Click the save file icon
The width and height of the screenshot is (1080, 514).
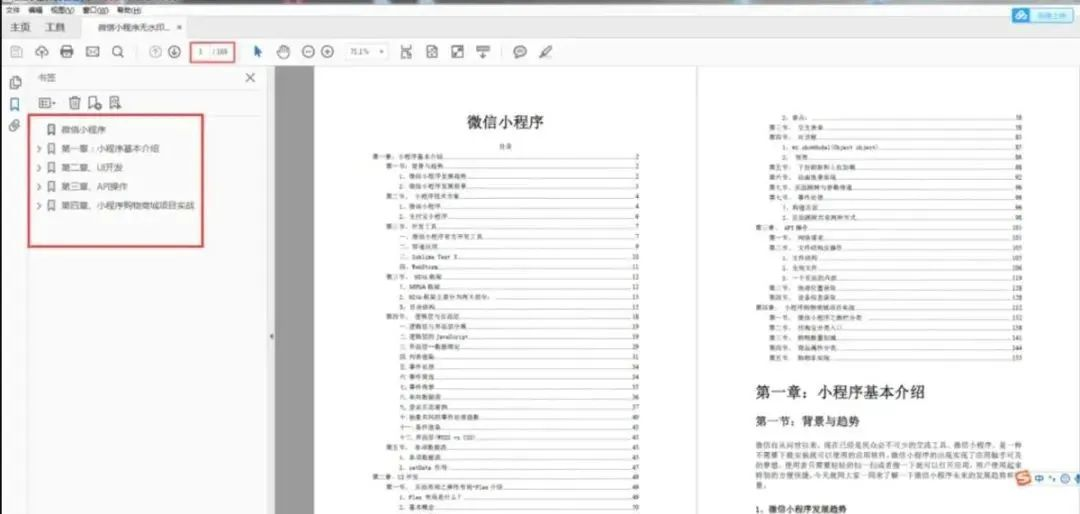pyautogui.click(x=16, y=52)
